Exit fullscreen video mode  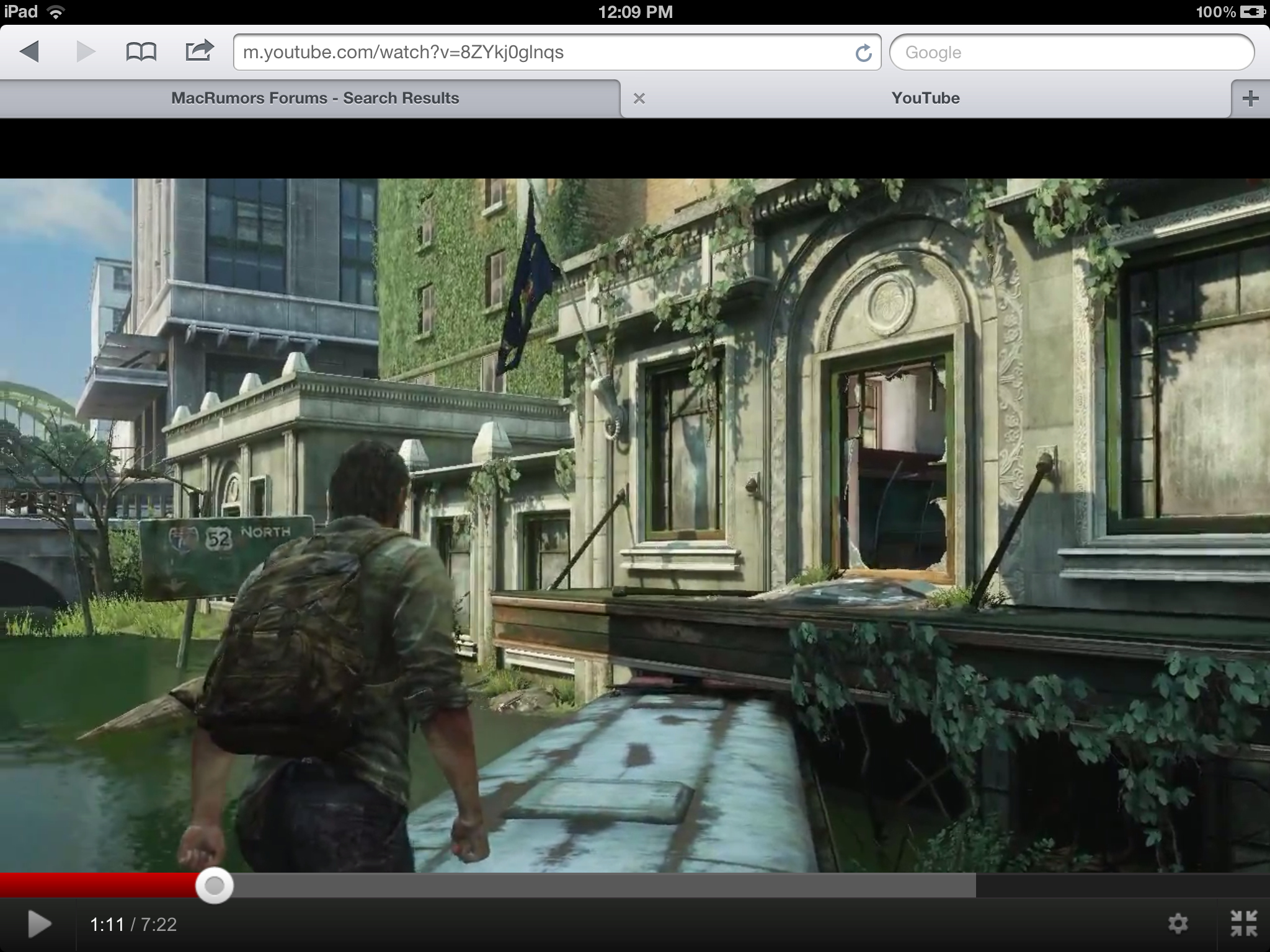coord(1243,923)
